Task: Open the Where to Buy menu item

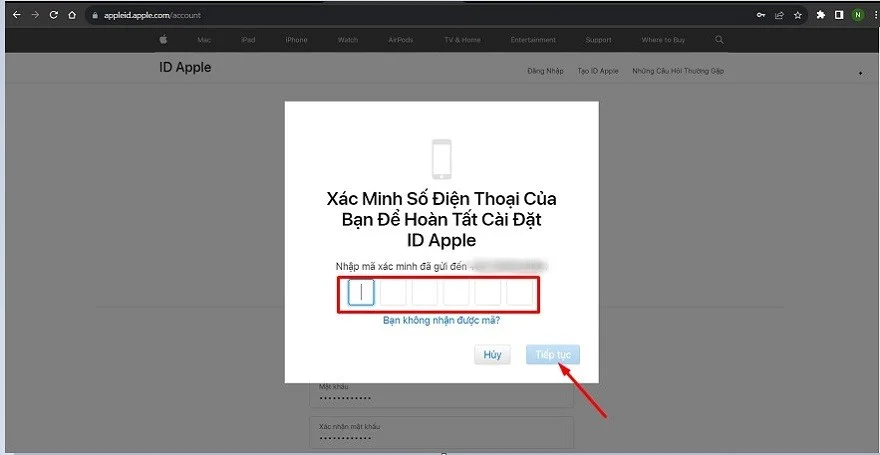Action: pyautogui.click(x=663, y=40)
